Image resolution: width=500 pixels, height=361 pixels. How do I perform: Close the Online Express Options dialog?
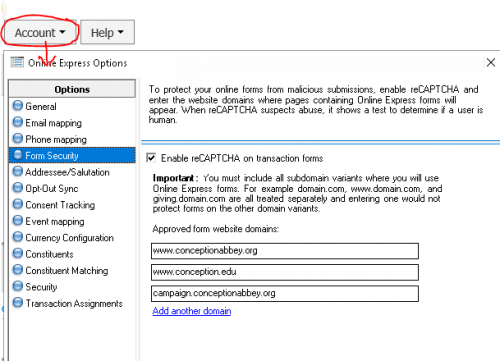pos(490,62)
